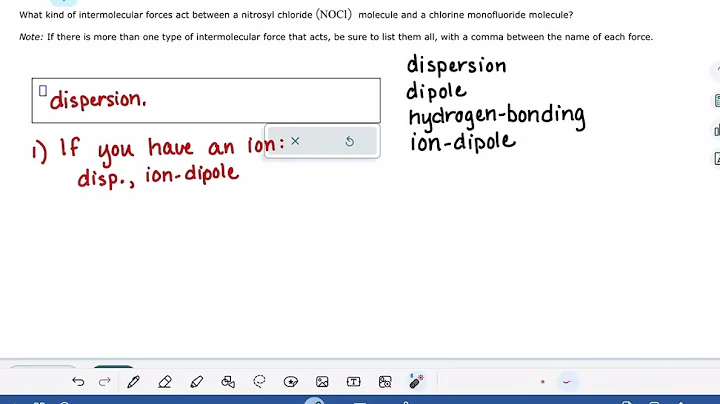This screenshot has width=720, height=404.
Task: Select the Lasso selection tool
Action: [259, 382]
